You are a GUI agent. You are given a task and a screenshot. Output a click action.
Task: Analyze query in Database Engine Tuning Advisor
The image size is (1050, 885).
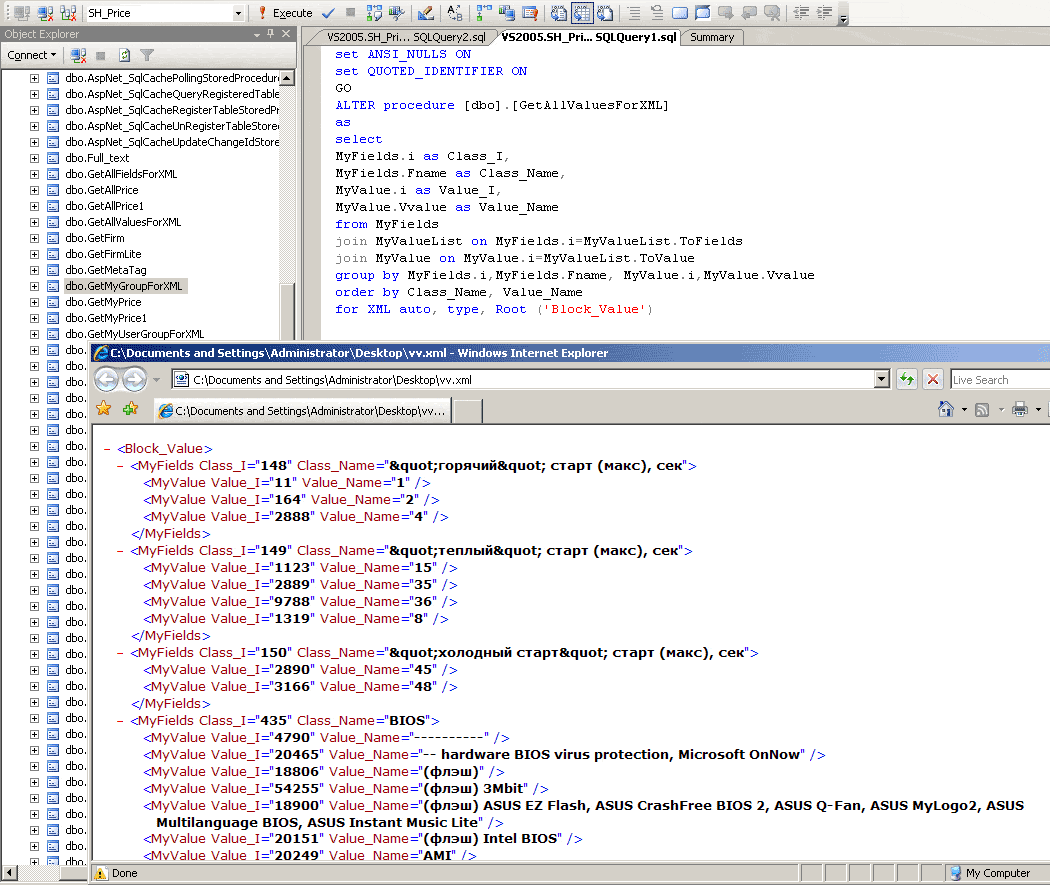(396, 13)
